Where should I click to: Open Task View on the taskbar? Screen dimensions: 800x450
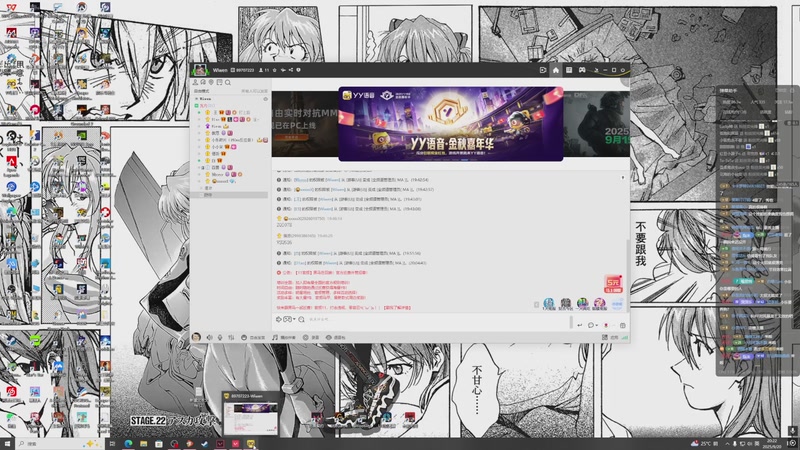pyautogui.click(x=112, y=444)
